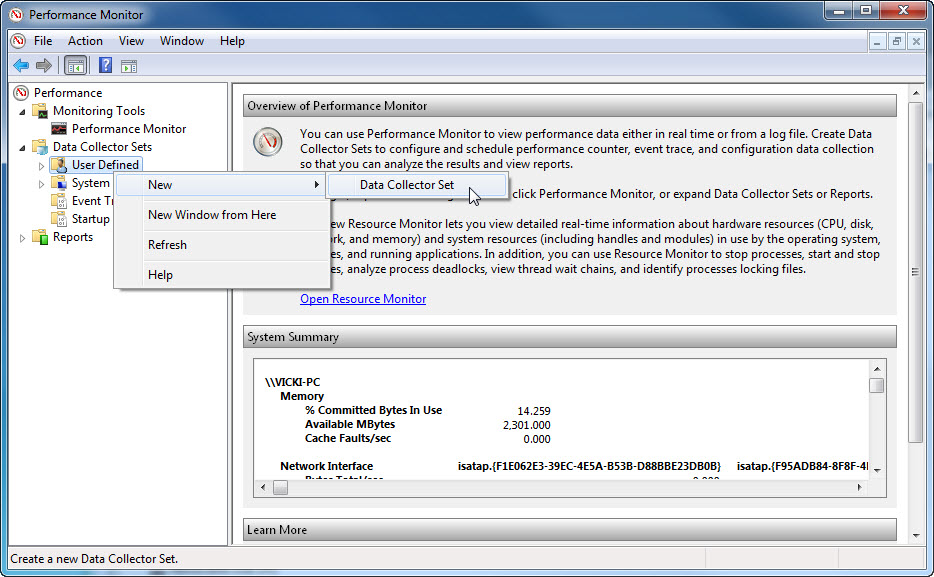This screenshot has height=577, width=934.
Task: Click the Reports folder icon
Action: [x=40, y=236]
